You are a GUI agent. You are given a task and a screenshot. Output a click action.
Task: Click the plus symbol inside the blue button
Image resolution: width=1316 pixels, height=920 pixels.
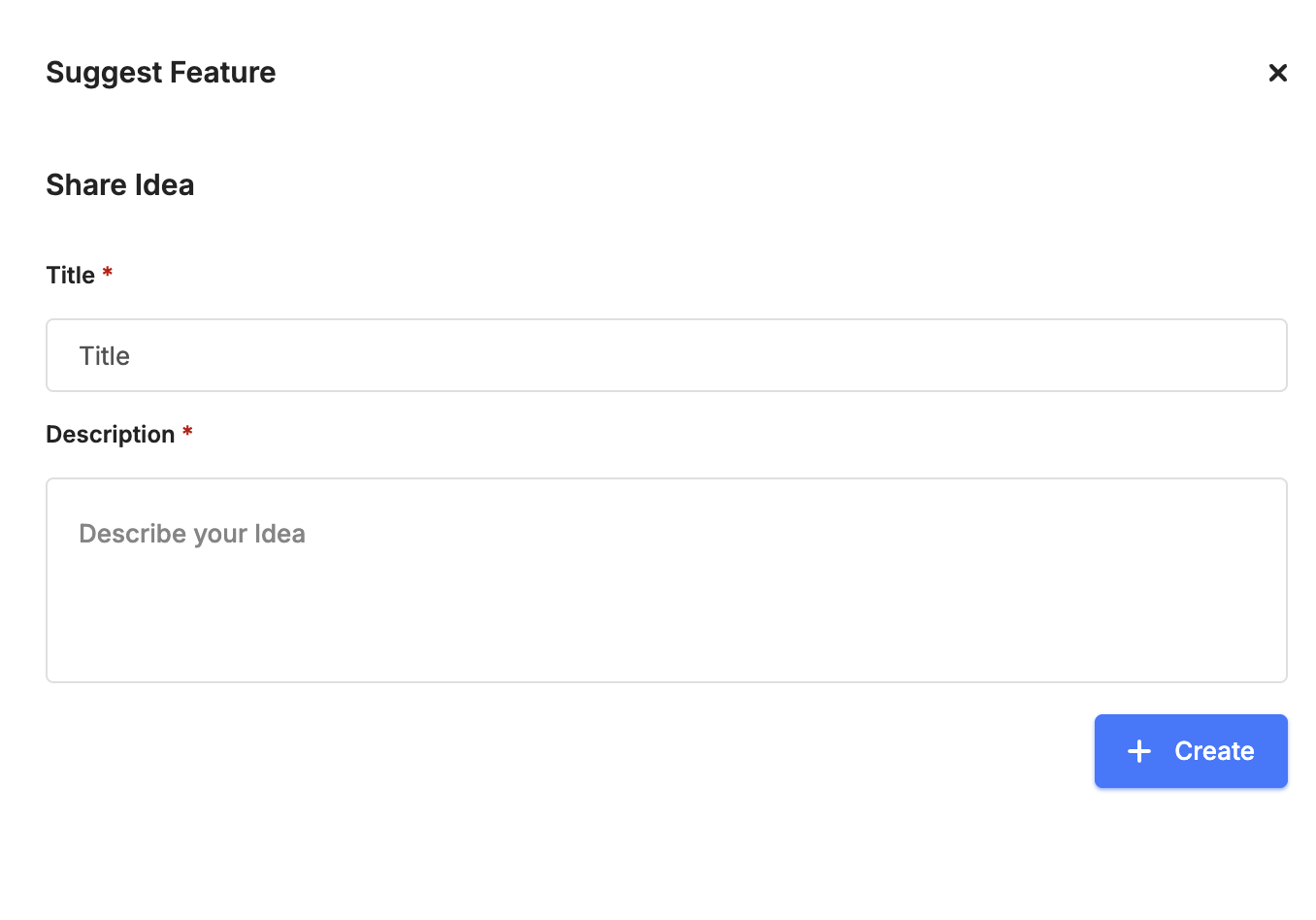[1138, 751]
